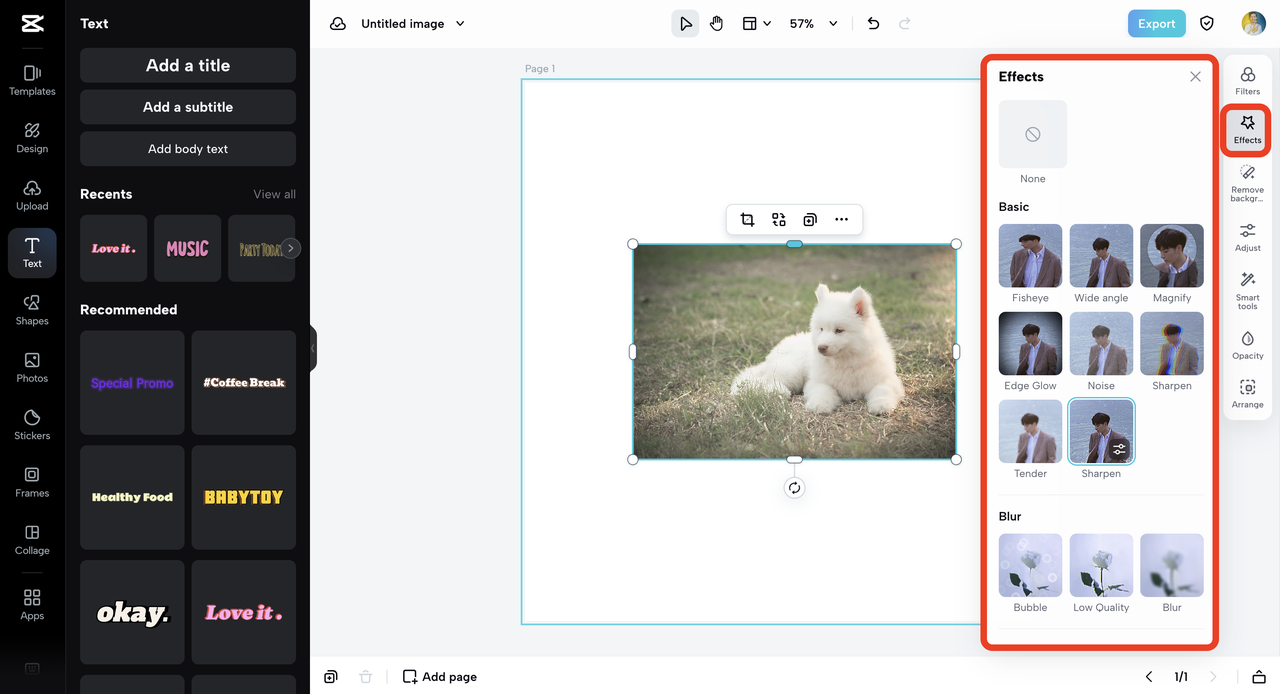This screenshot has height=694, width=1280.
Task: Apply the Wide angle effect
Action: [x=1101, y=256]
